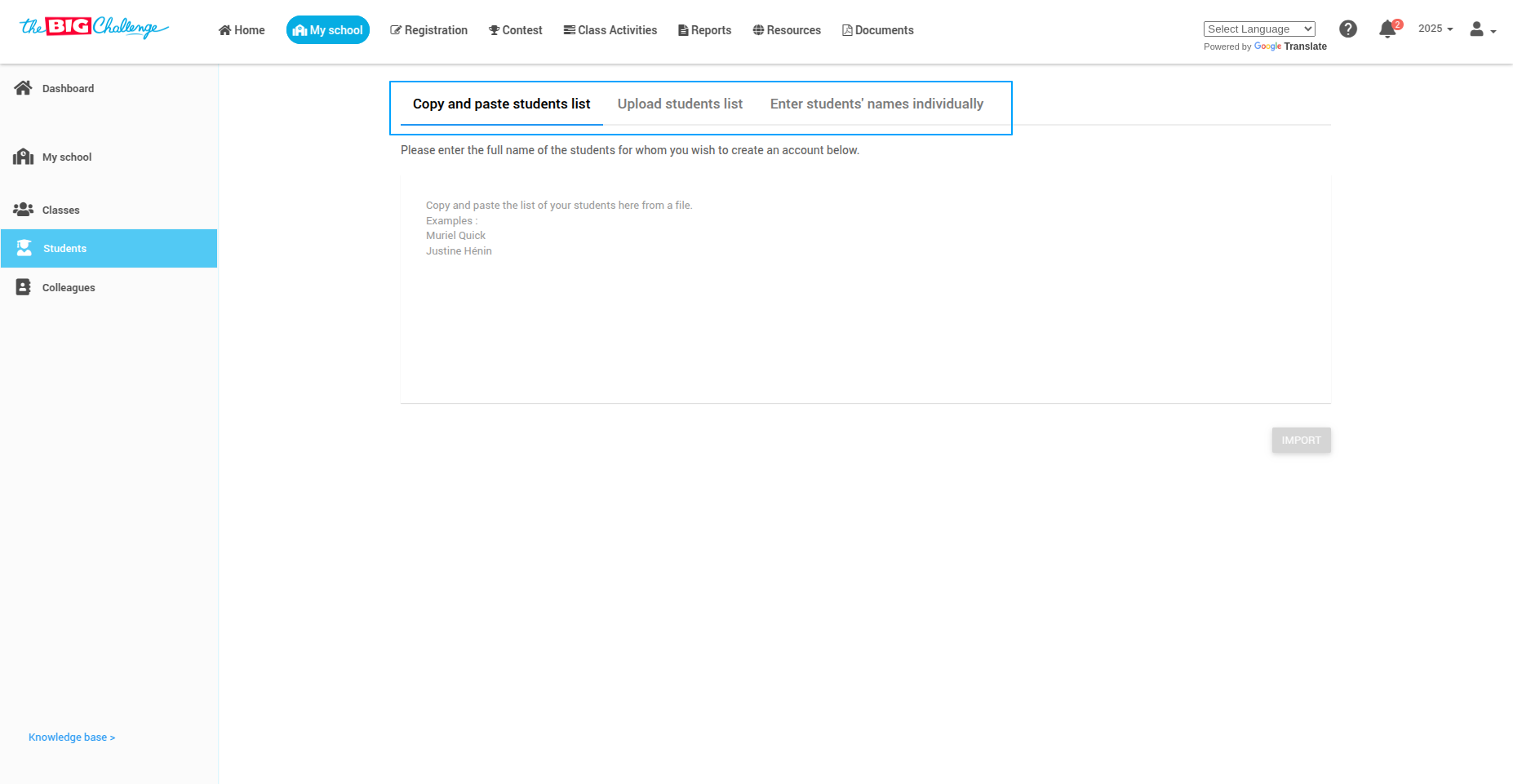1513x784 pixels.
Task: Click the Documents PDF icon
Action: click(847, 30)
